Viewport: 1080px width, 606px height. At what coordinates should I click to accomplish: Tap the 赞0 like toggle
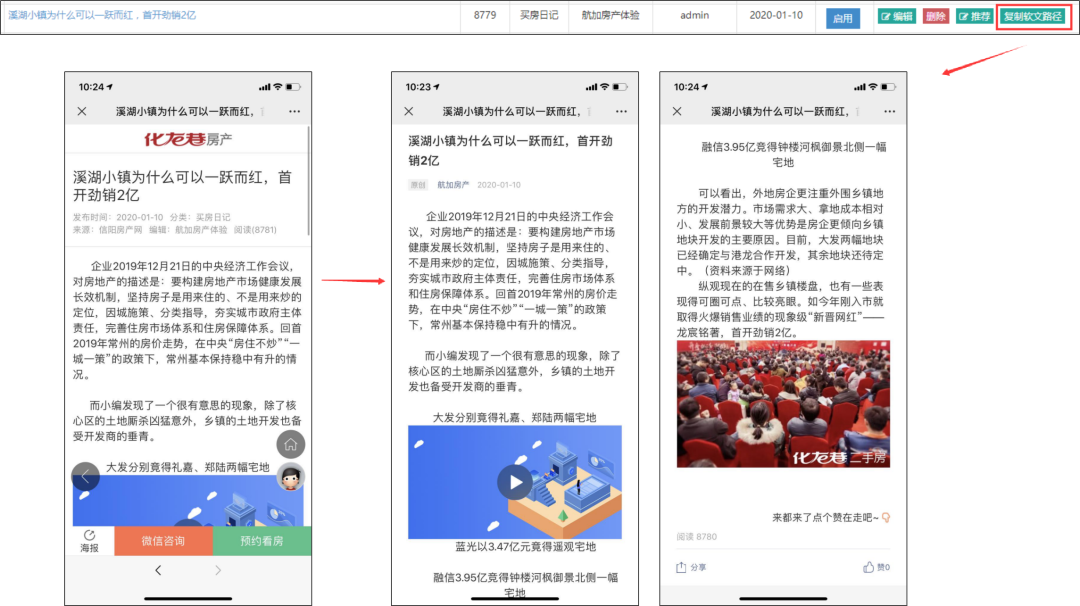876,567
